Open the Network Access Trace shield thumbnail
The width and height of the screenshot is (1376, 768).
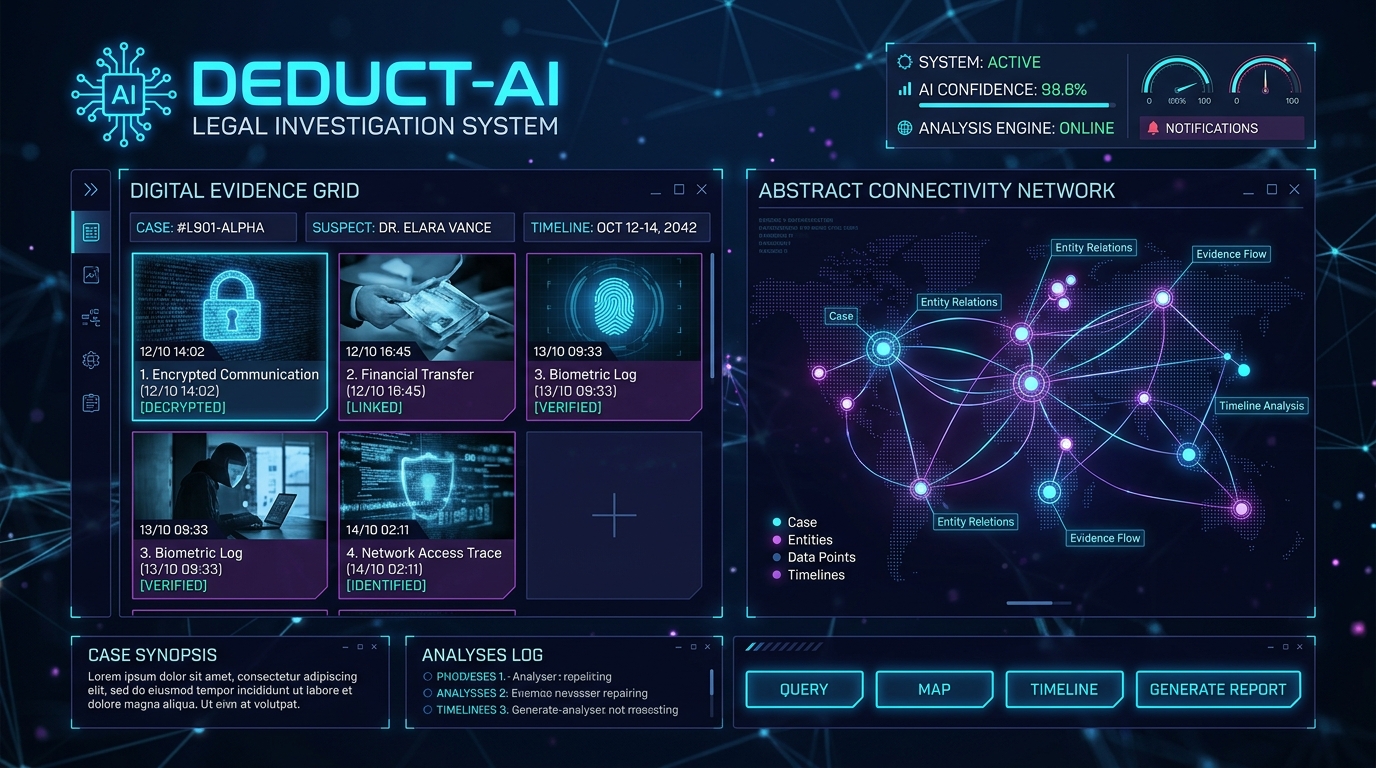(x=427, y=486)
